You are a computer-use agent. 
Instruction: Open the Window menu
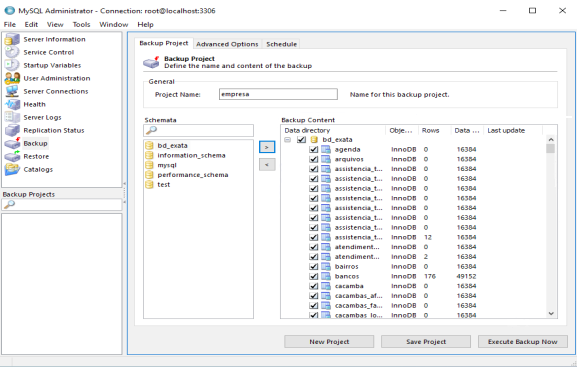coord(114,24)
